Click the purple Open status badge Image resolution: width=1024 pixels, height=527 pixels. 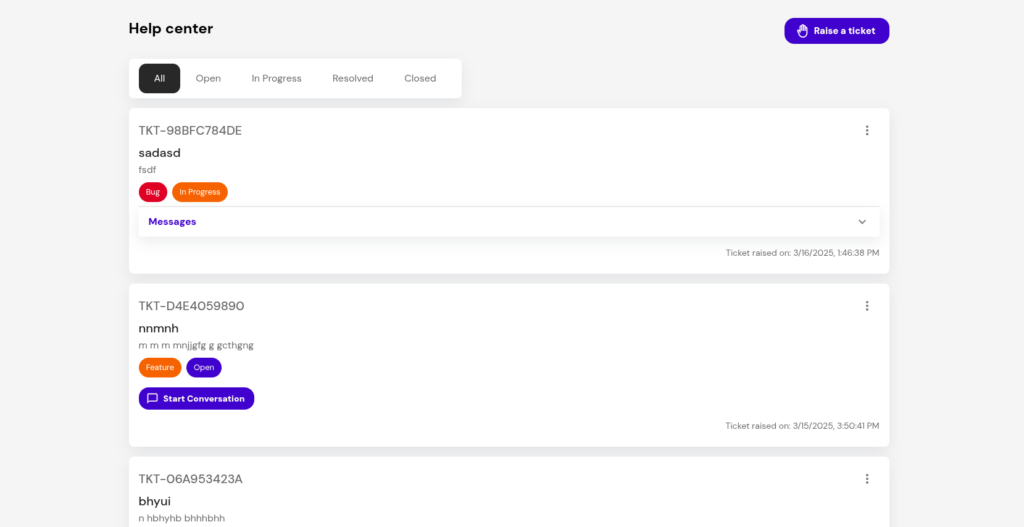(204, 368)
